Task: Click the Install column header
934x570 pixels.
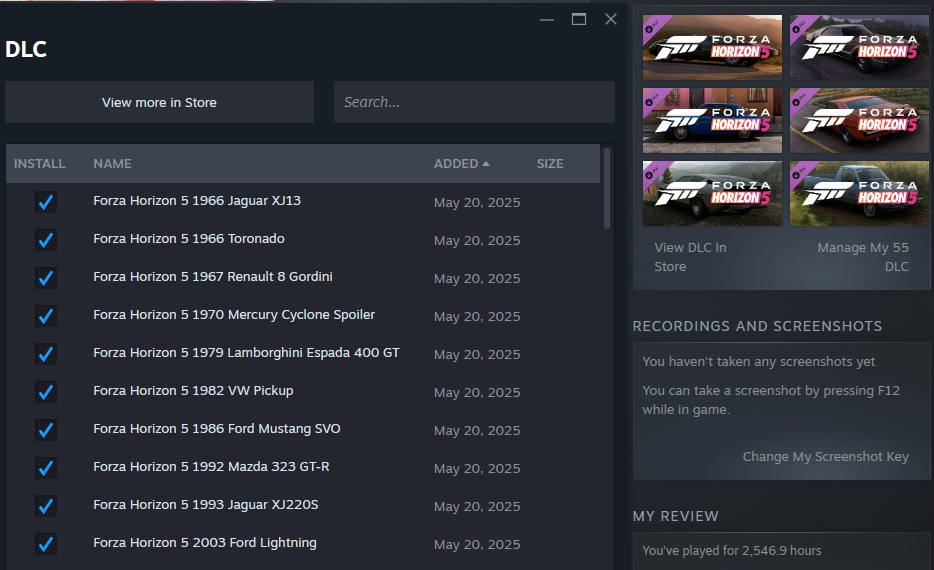Action: [x=40, y=164]
